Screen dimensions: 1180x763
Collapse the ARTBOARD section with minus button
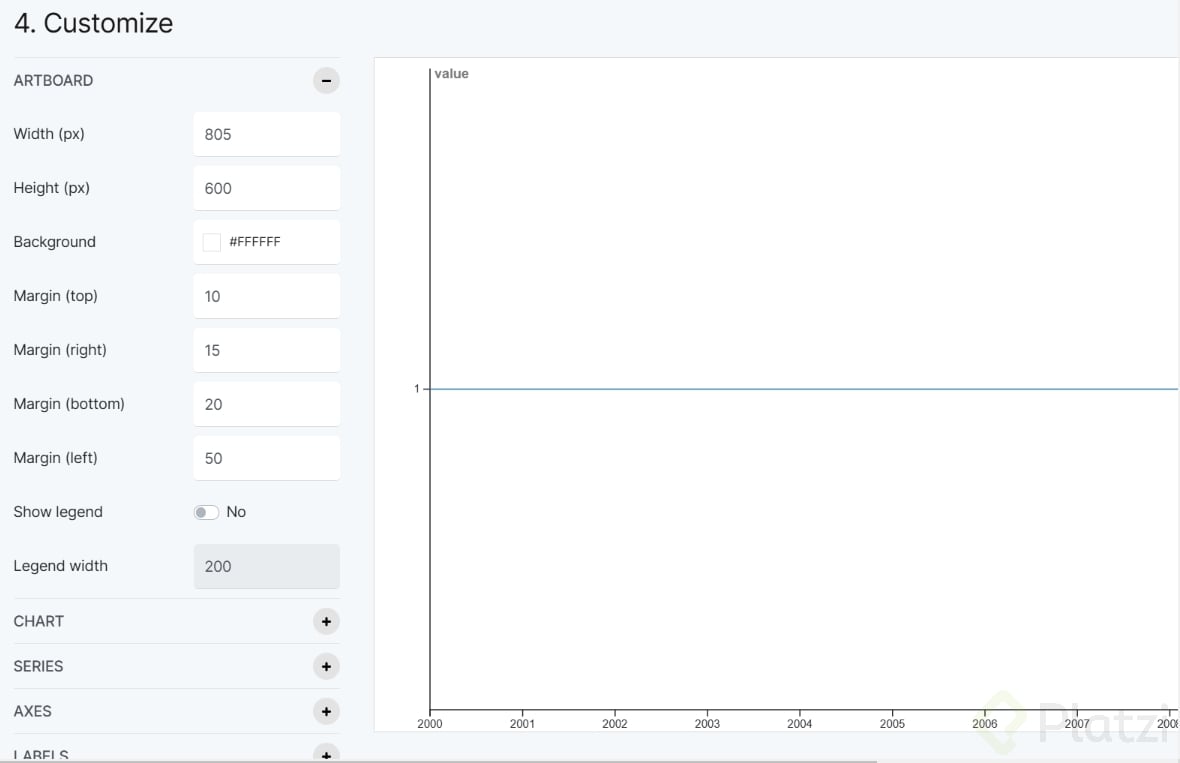[326, 81]
